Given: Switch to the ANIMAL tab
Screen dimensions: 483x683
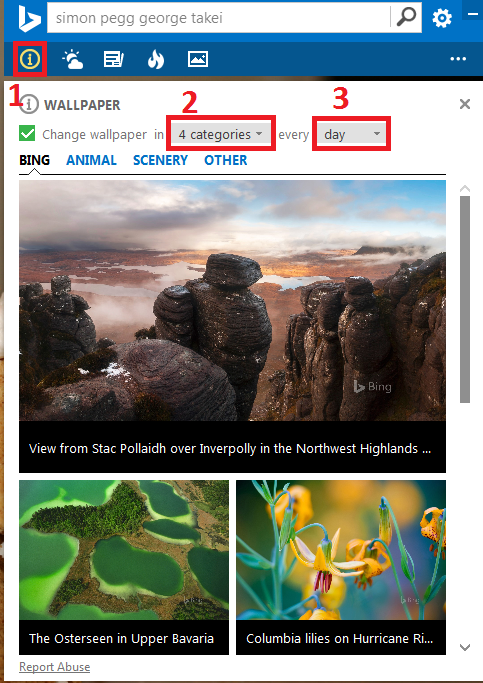Looking at the screenshot, I should [x=91, y=160].
